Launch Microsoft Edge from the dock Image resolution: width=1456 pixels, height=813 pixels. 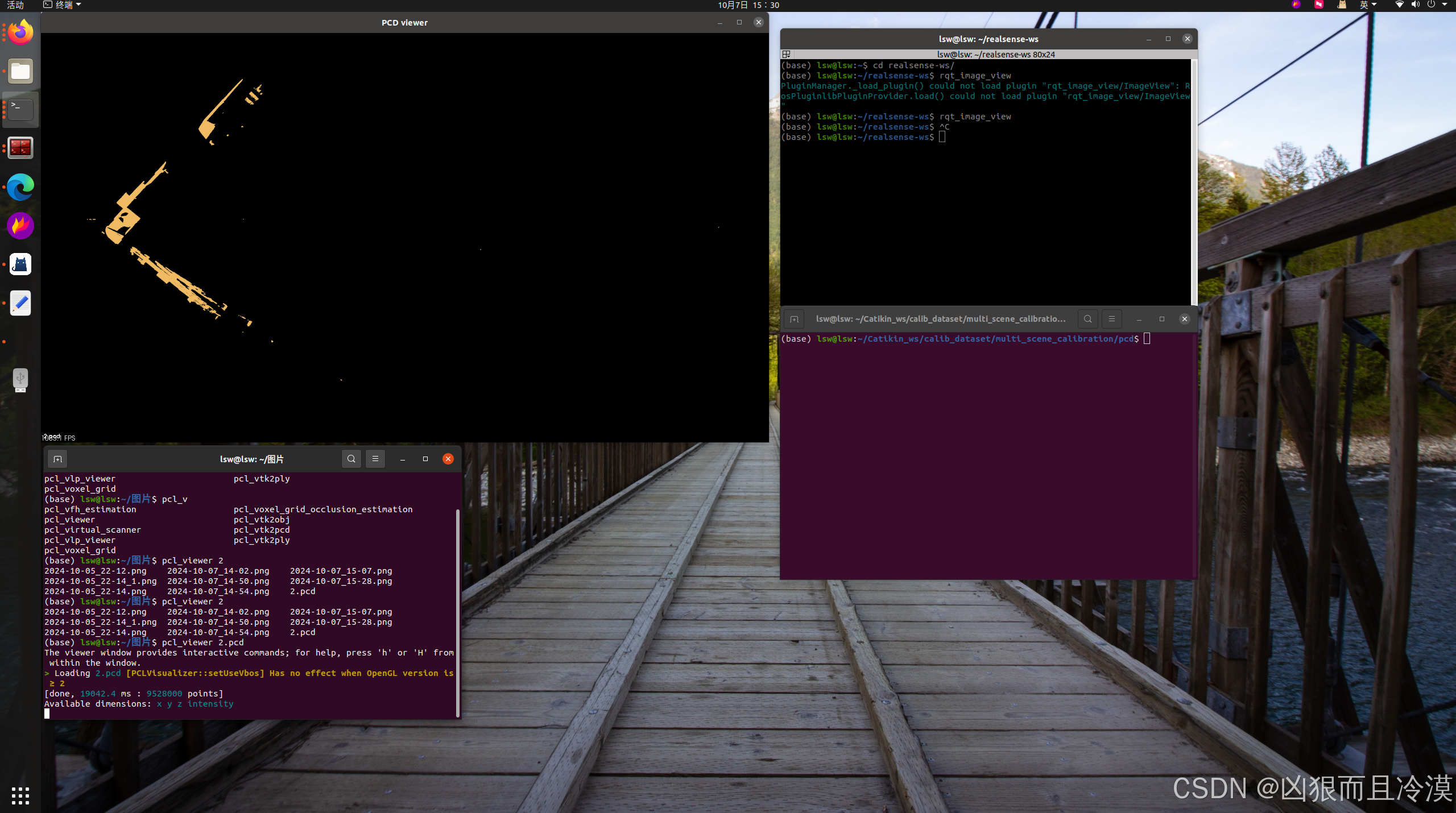(20, 187)
